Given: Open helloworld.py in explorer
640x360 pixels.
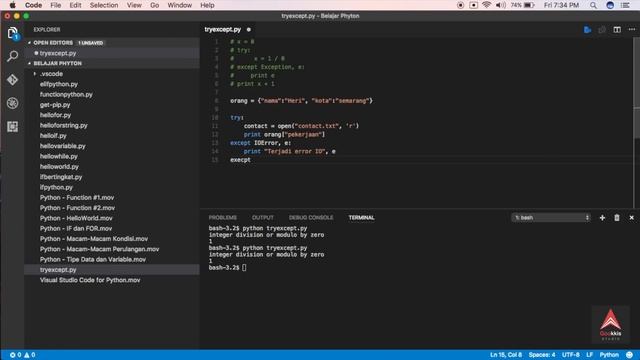Looking at the screenshot, I should coord(59,167).
